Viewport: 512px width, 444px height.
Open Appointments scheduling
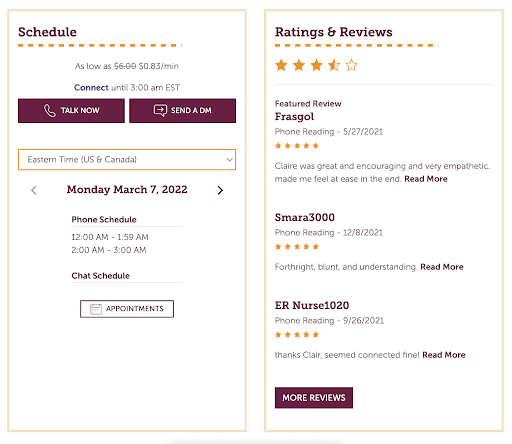[127, 309]
